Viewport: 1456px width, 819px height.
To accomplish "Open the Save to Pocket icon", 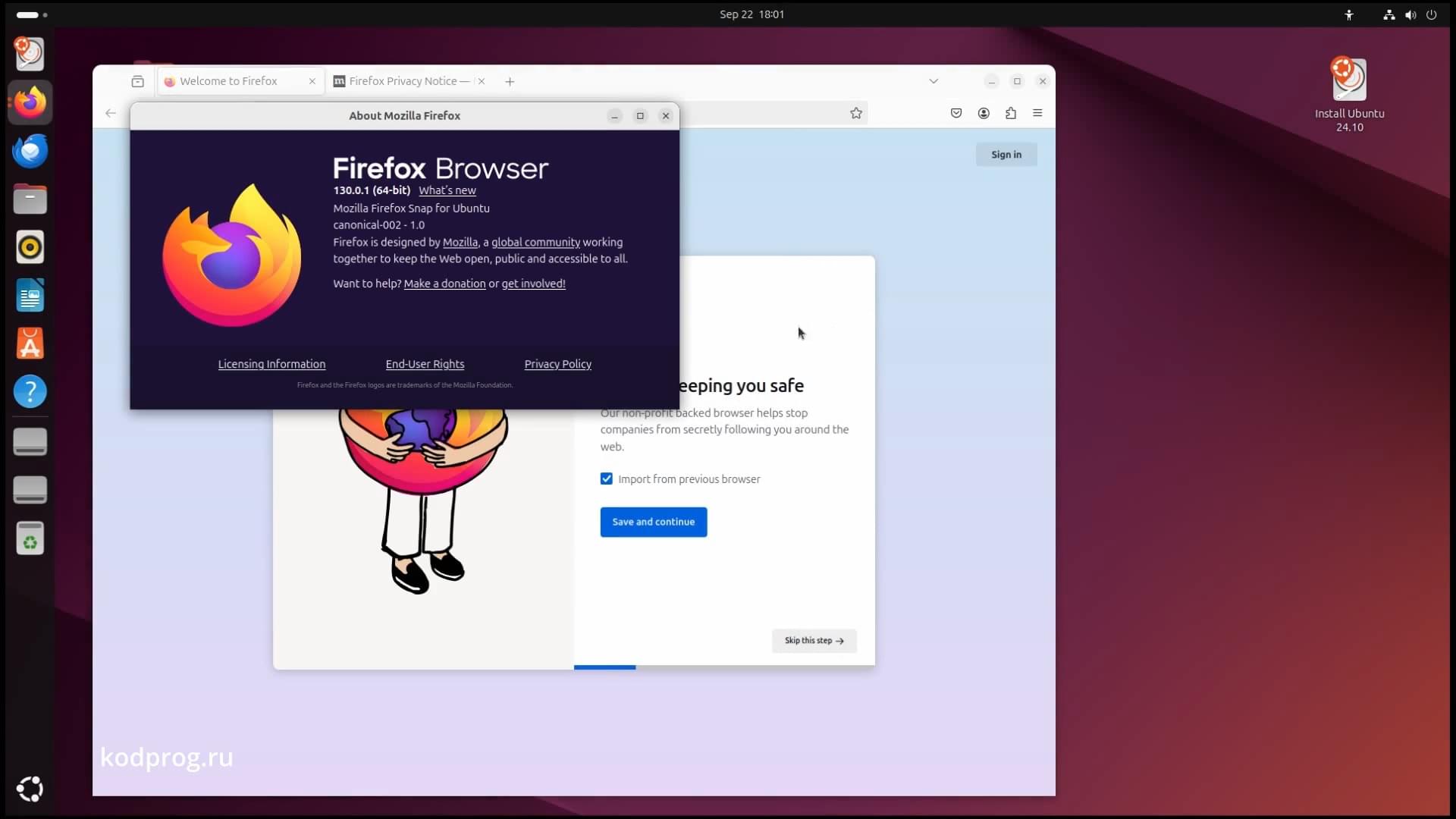I will 956,113.
